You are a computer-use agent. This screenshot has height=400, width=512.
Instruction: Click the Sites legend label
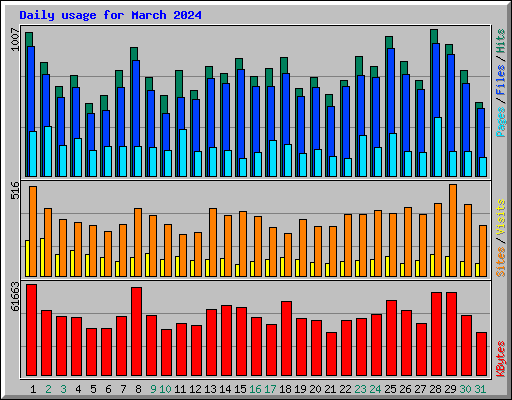pyautogui.click(x=501, y=262)
